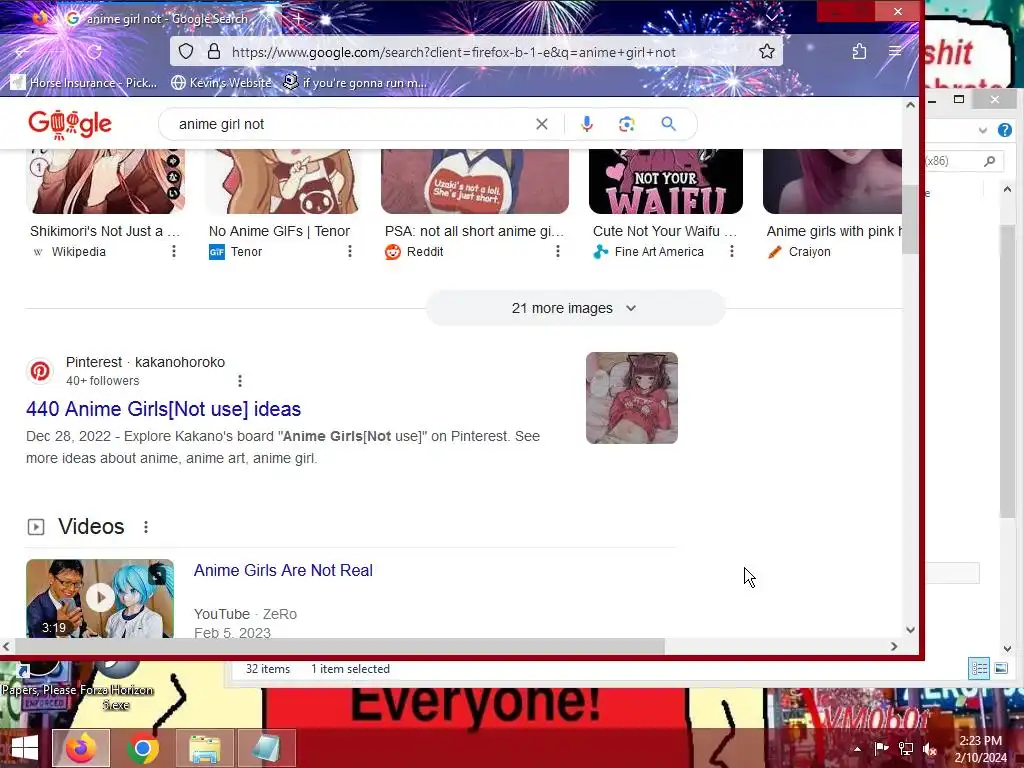Play the 3:19 video thumbnail
Screen dimensions: 1024x768
[100, 598]
